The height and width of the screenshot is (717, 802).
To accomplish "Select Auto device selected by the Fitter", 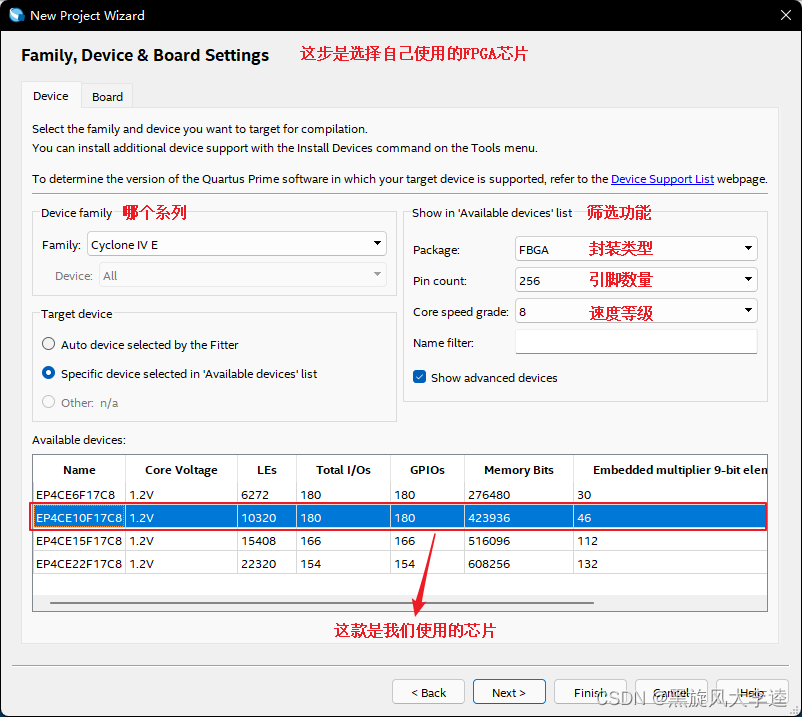I will tap(49, 344).
